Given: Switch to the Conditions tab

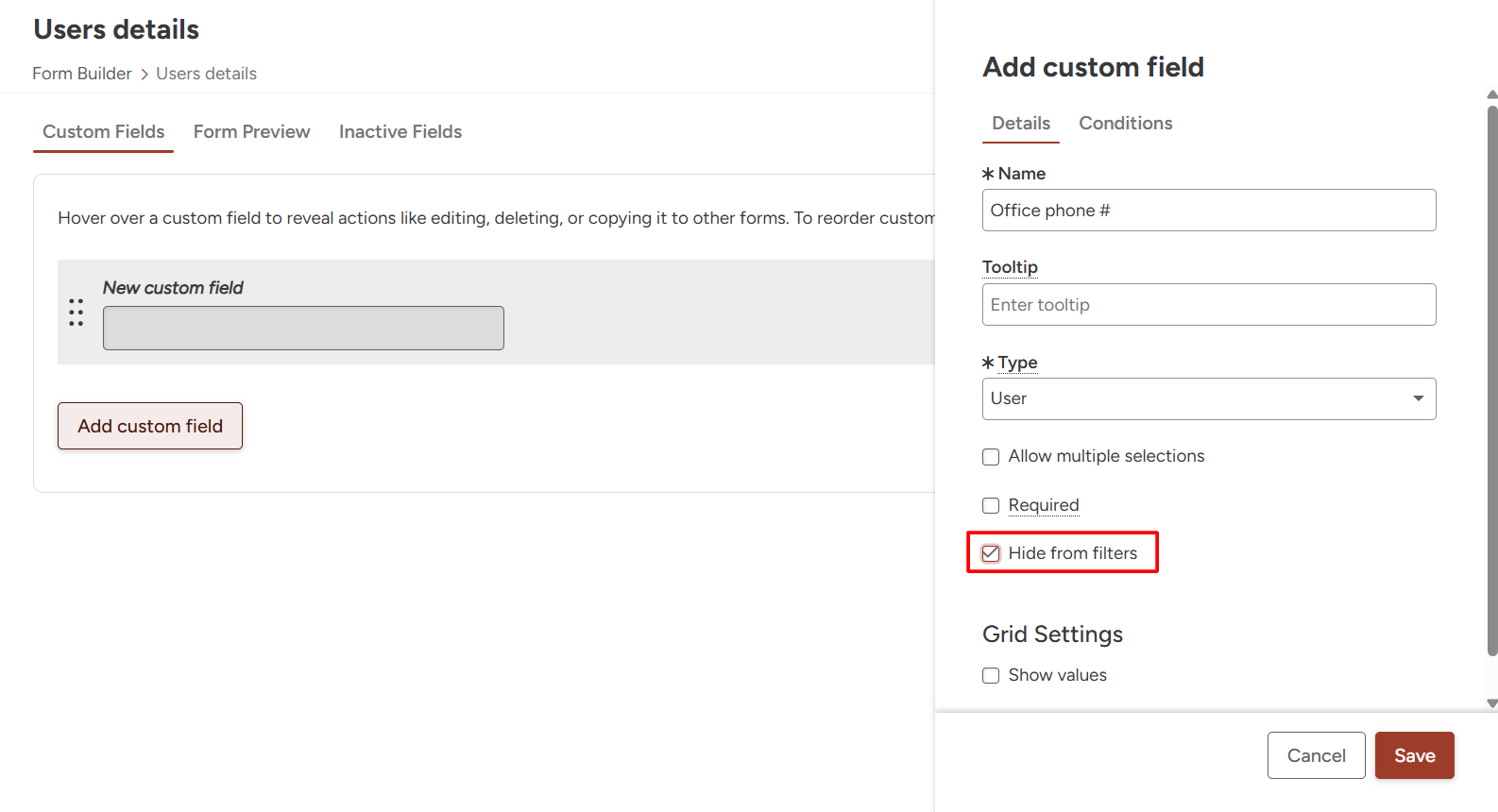Looking at the screenshot, I should point(1125,124).
